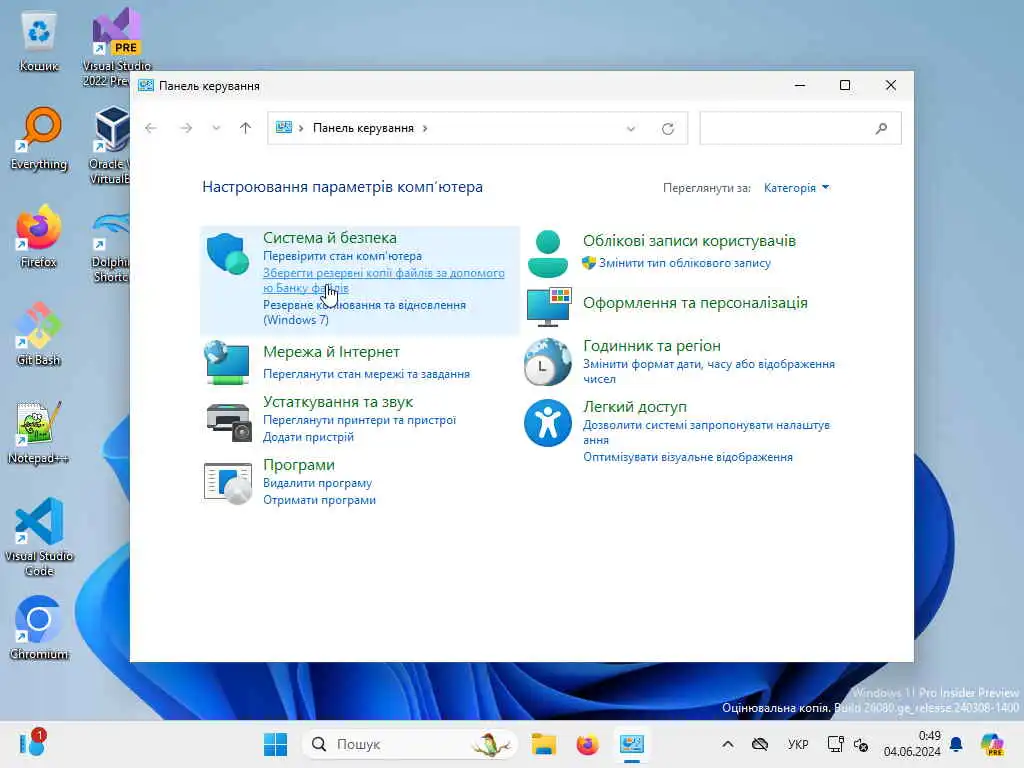
Task: Expand the address bar history dropdown
Action: point(631,129)
